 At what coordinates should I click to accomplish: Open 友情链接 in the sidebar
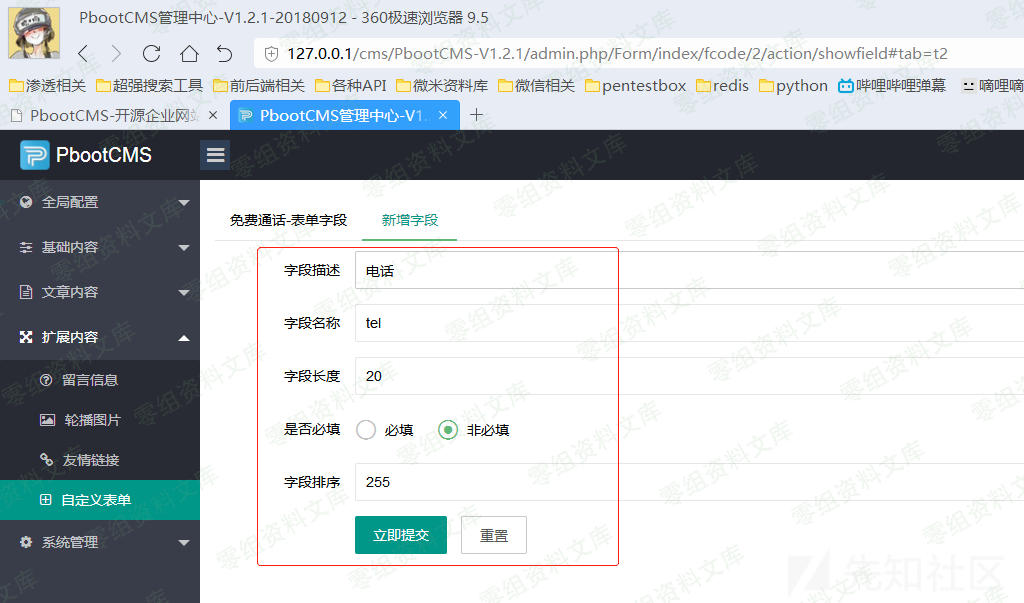(91, 460)
